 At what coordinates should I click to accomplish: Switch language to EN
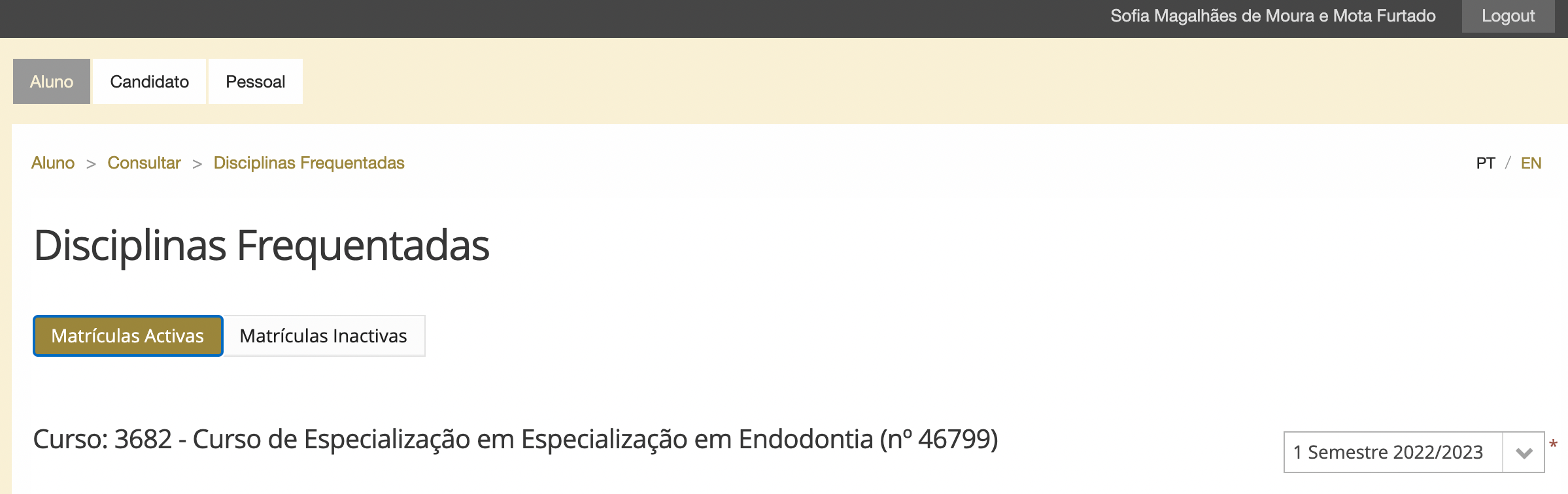1531,163
